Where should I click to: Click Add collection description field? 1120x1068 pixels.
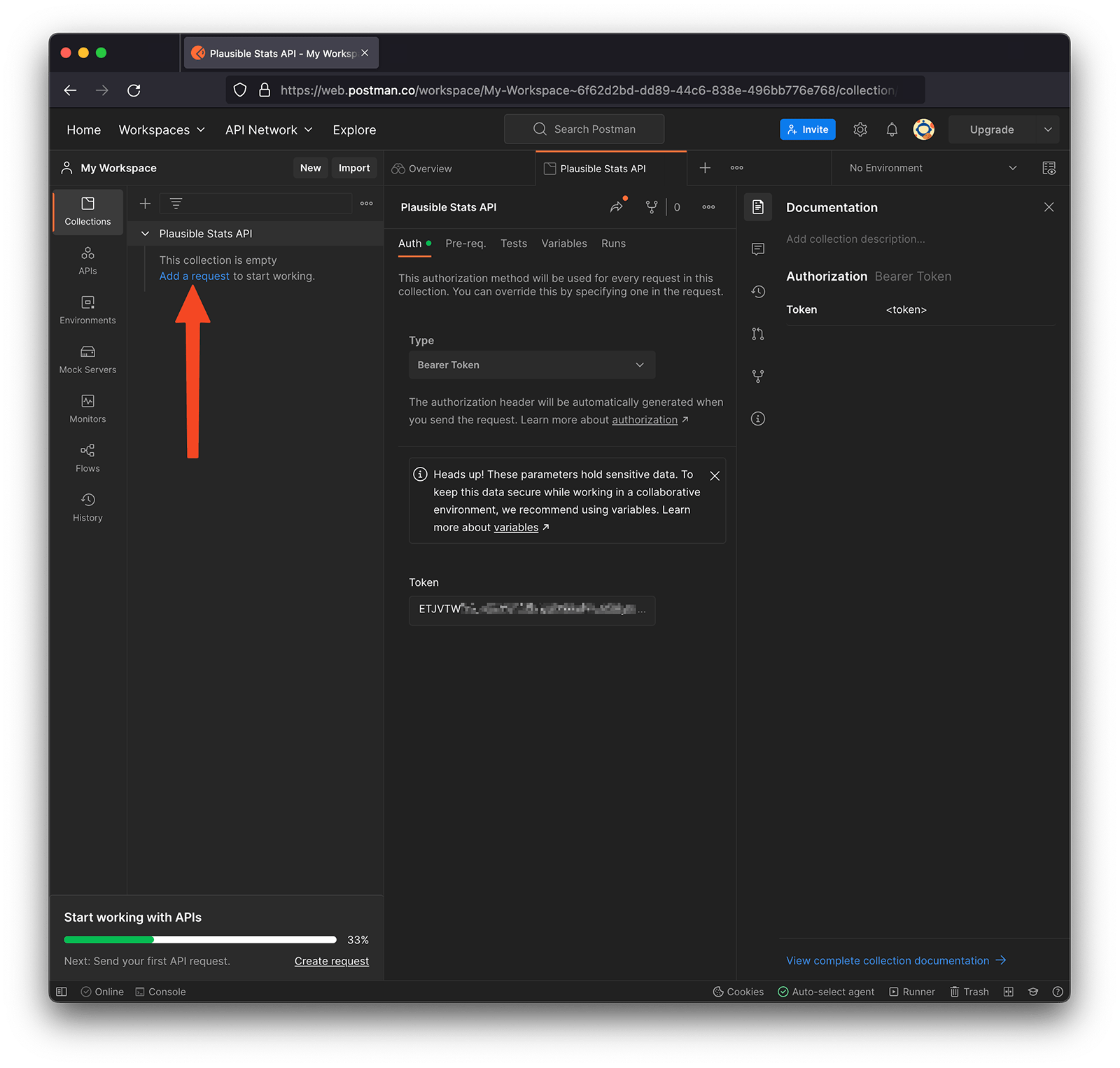[855, 239]
